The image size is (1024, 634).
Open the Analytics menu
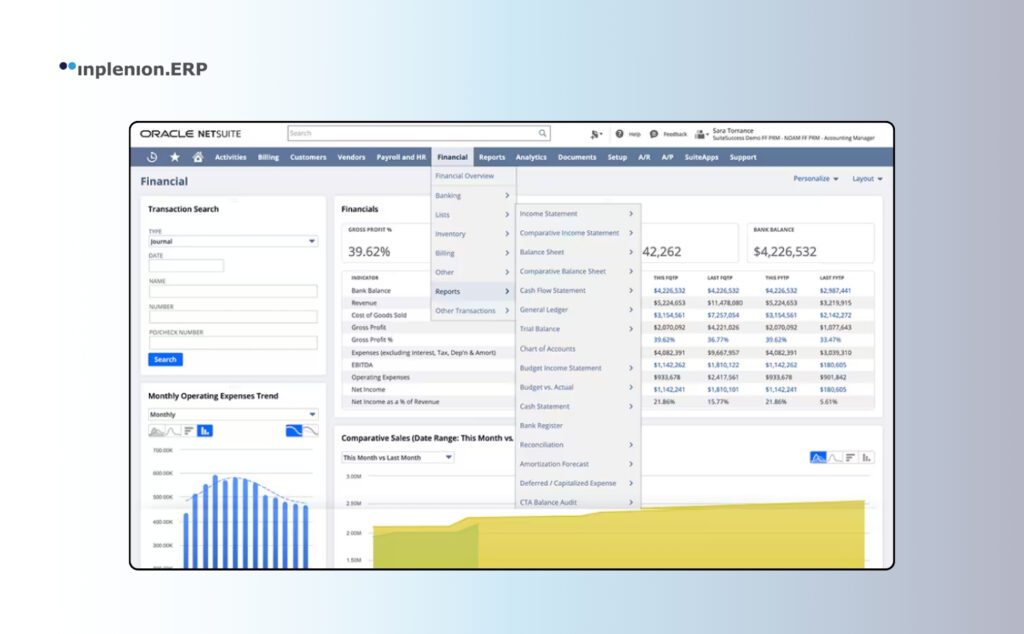click(x=531, y=157)
